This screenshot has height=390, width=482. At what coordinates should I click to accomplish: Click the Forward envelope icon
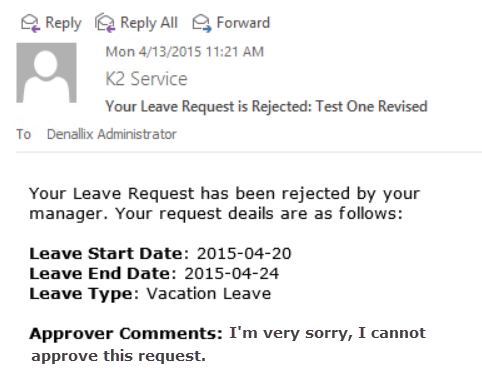tap(202, 23)
